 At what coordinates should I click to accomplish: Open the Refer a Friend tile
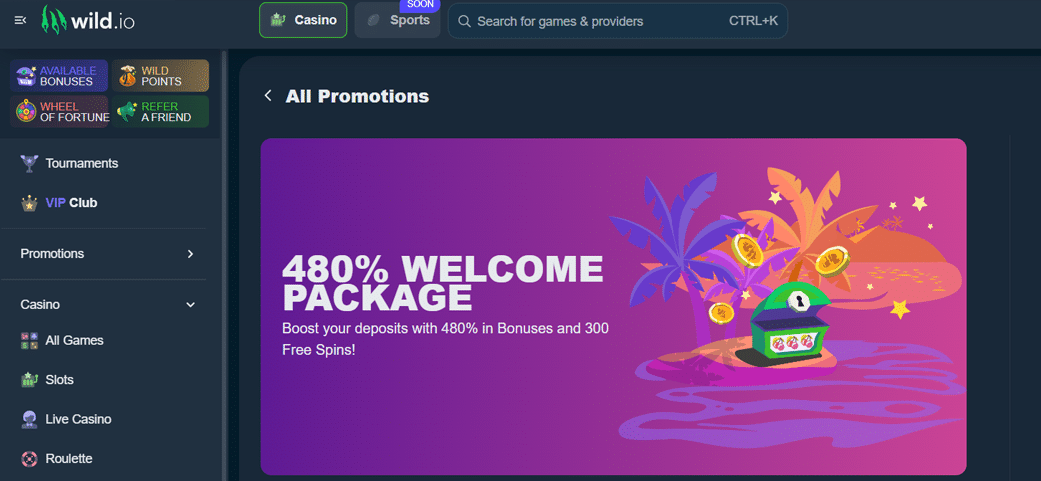pos(160,111)
